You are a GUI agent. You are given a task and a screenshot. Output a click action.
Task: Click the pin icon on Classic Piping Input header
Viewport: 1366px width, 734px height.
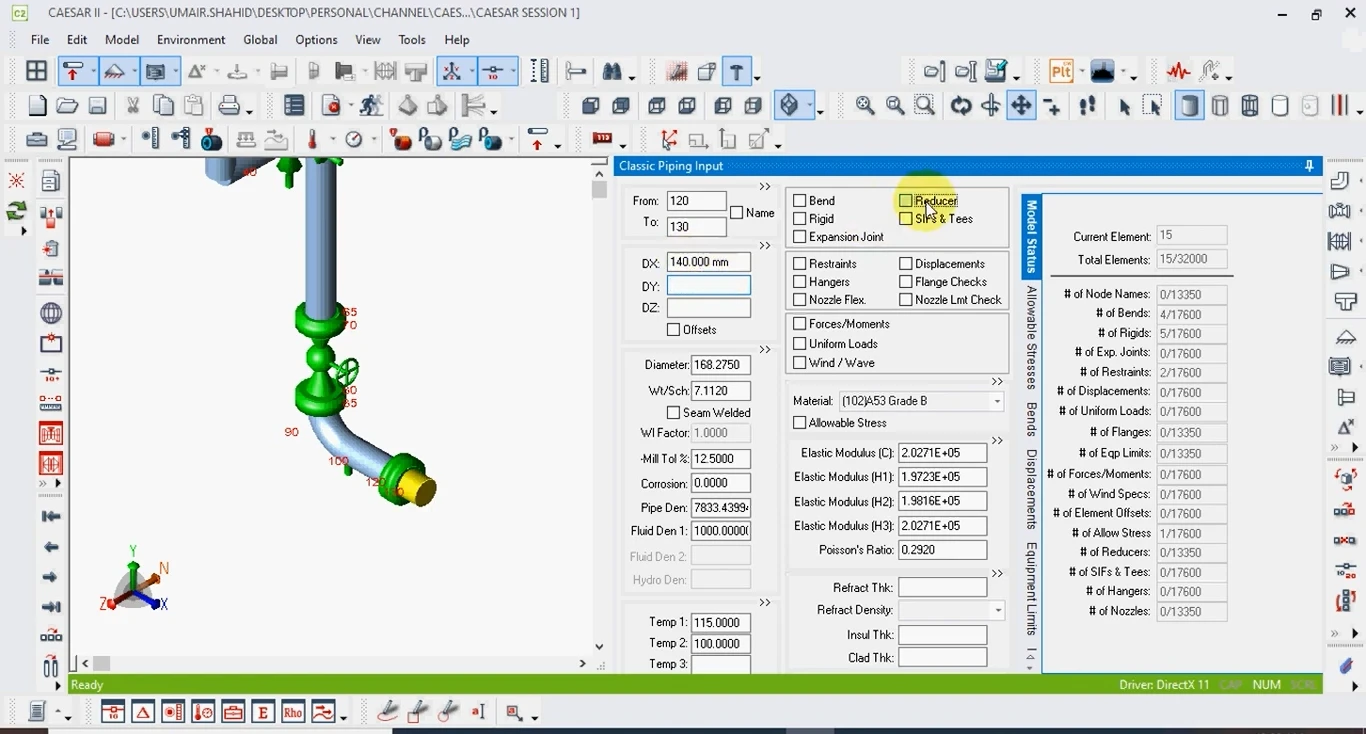coord(1309,166)
